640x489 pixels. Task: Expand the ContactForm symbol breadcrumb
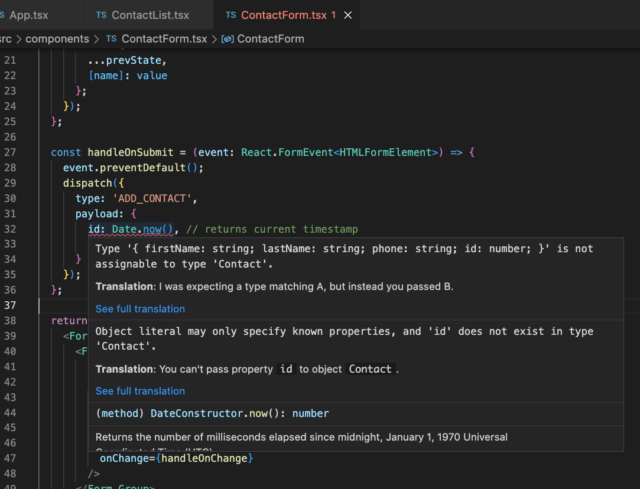(270, 38)
